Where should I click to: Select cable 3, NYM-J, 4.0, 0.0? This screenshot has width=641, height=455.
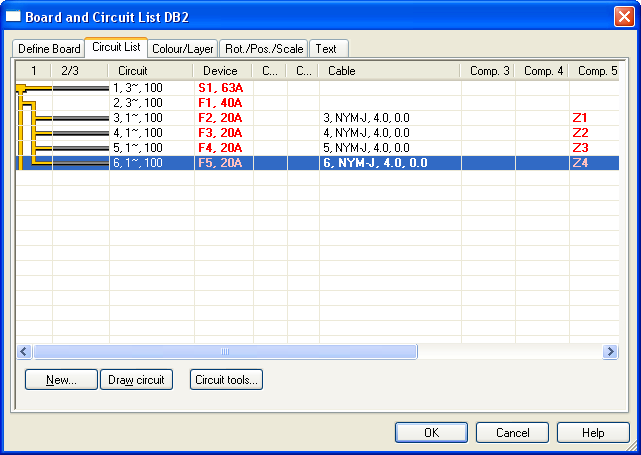[x=366, y=118]
